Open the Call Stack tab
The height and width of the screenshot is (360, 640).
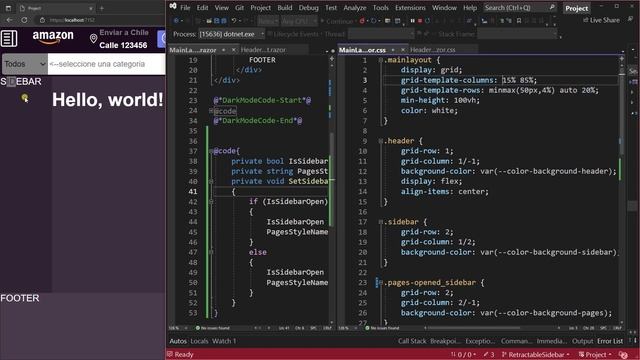click(x=412, y=341)
